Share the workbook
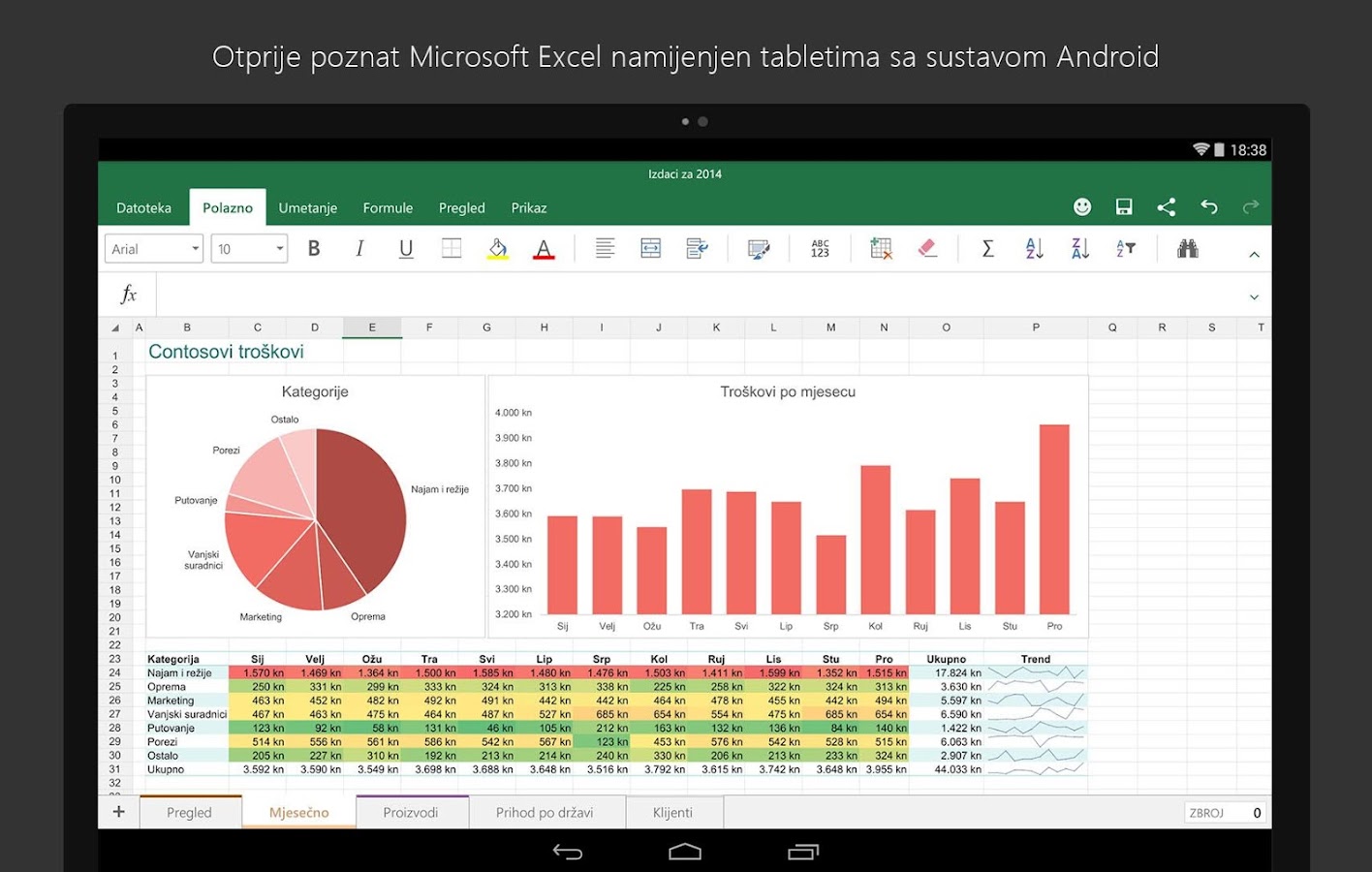The image size is (1372, 872). pyautogui.click(x=1166, y=206)
